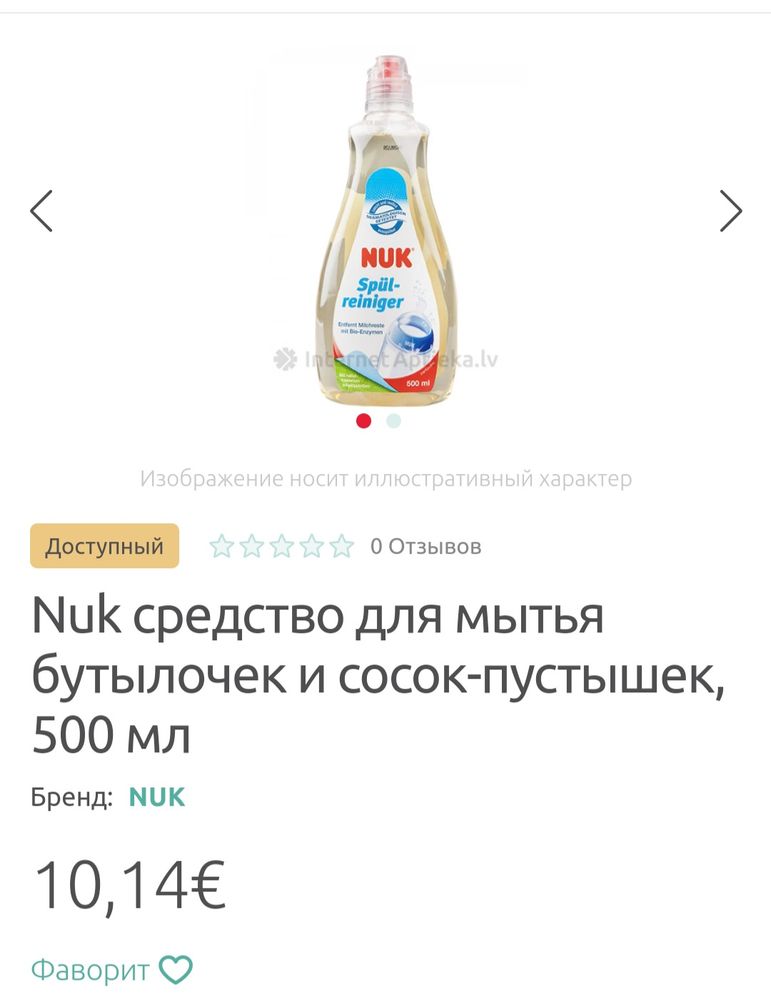The image size is (771, 1000).
Task: Tap the previous image chevron arrow
Action: tap(40, 212)
